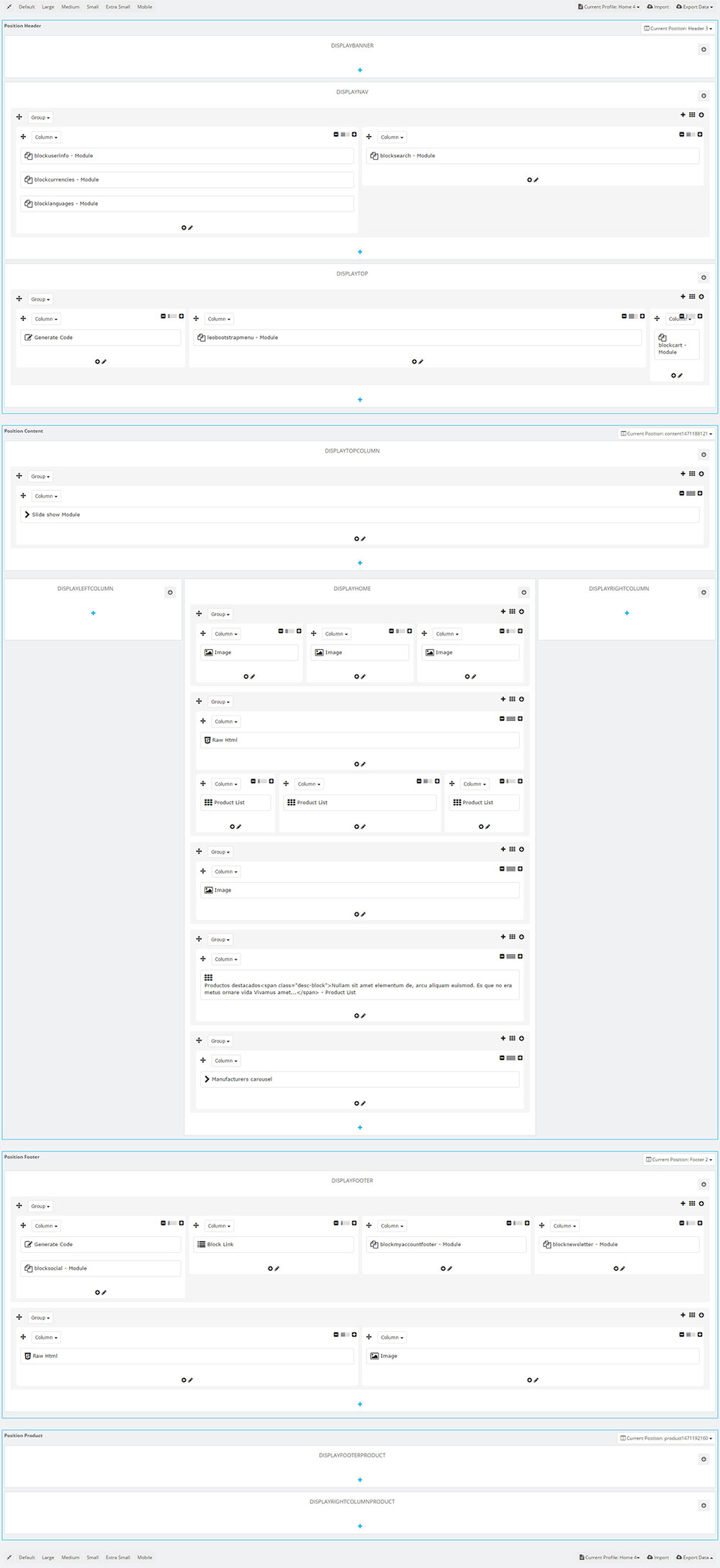This screenshot has width=720, height=1568.
Task: Toggle the DISPLAYFOOTERPRODUCT hook collapse button
Action: click(703, 1459)
